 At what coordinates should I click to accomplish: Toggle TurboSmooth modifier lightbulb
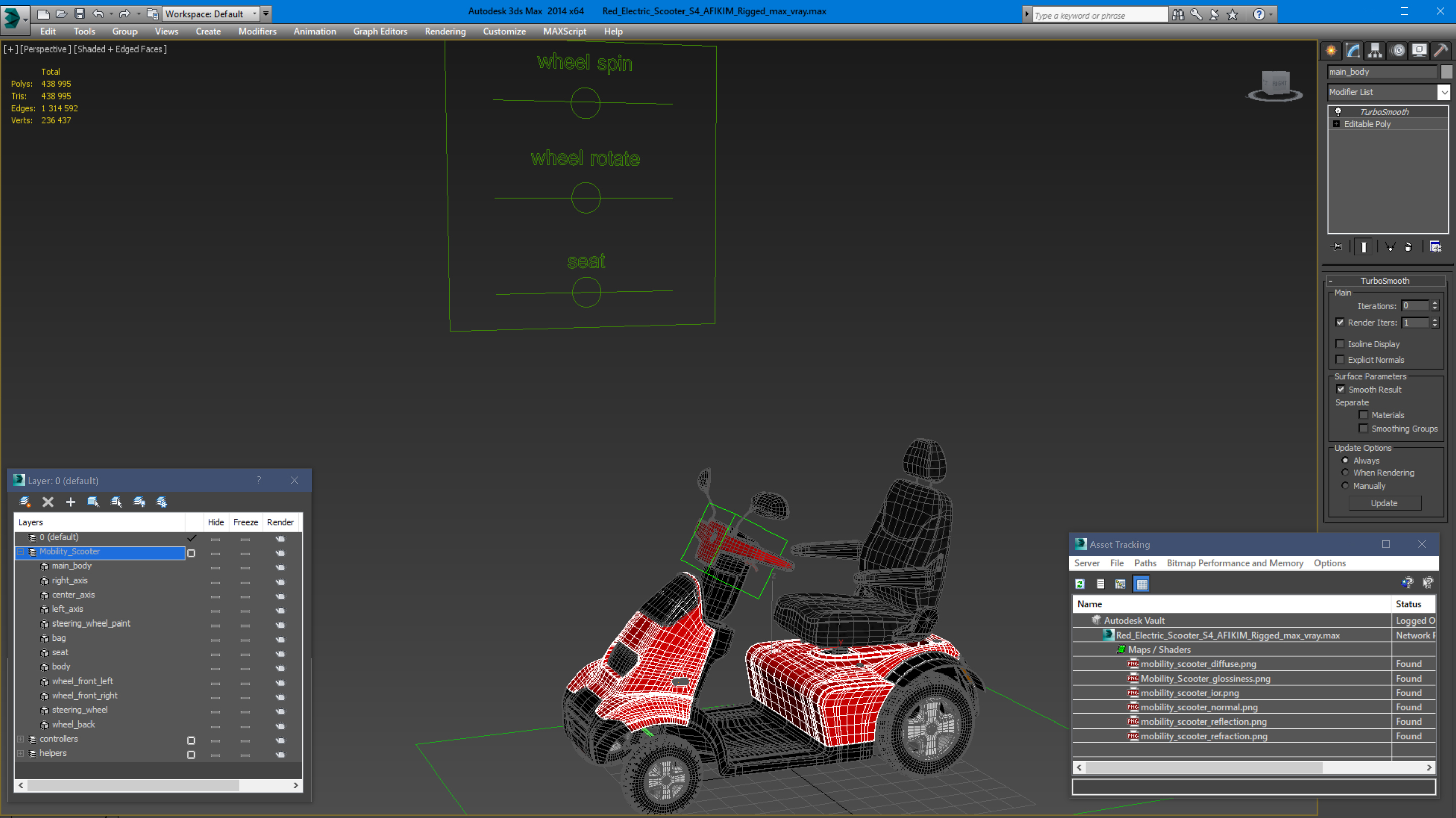click(1338, 111)
